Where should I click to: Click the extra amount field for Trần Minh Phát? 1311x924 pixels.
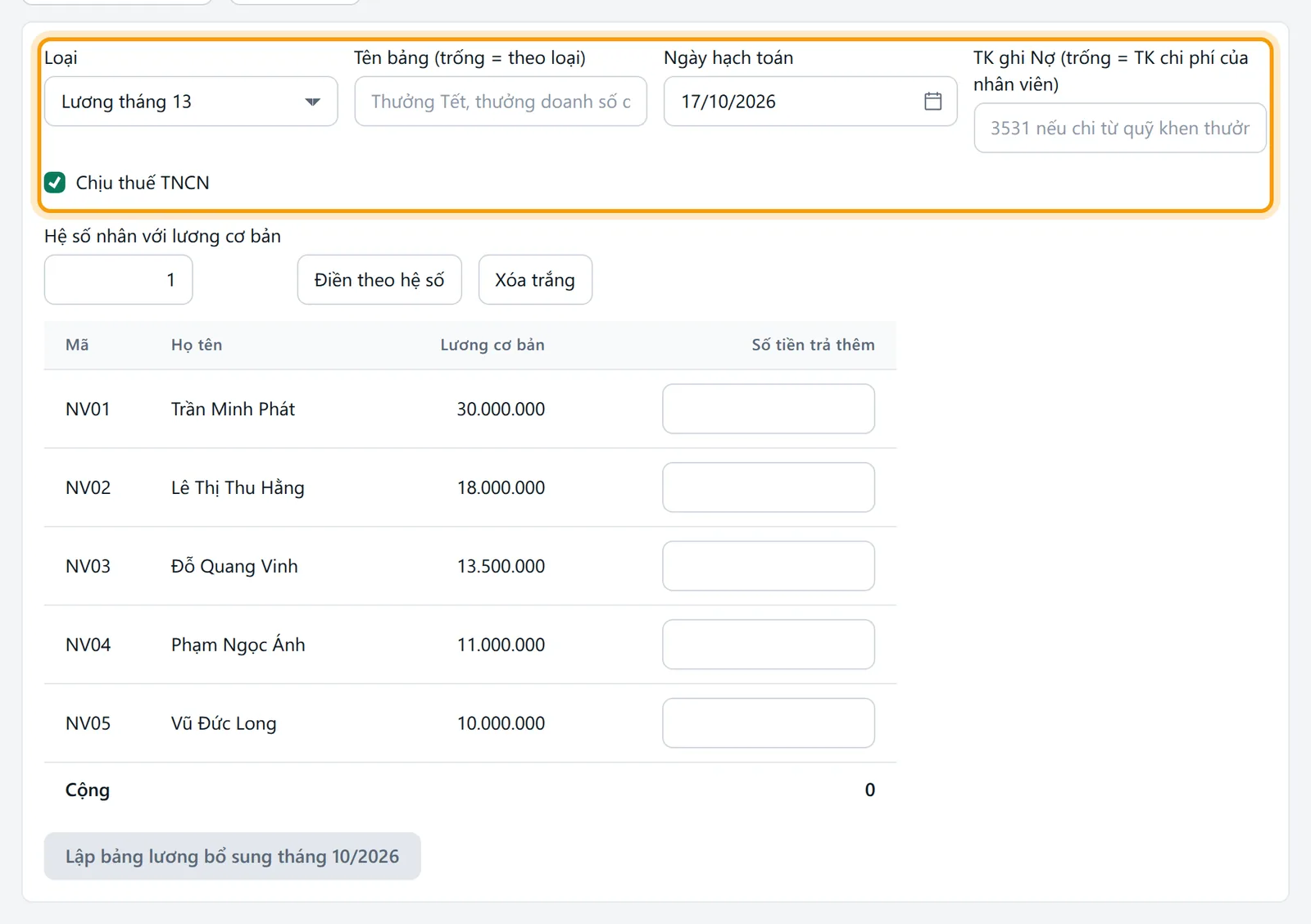coord(769,409)
